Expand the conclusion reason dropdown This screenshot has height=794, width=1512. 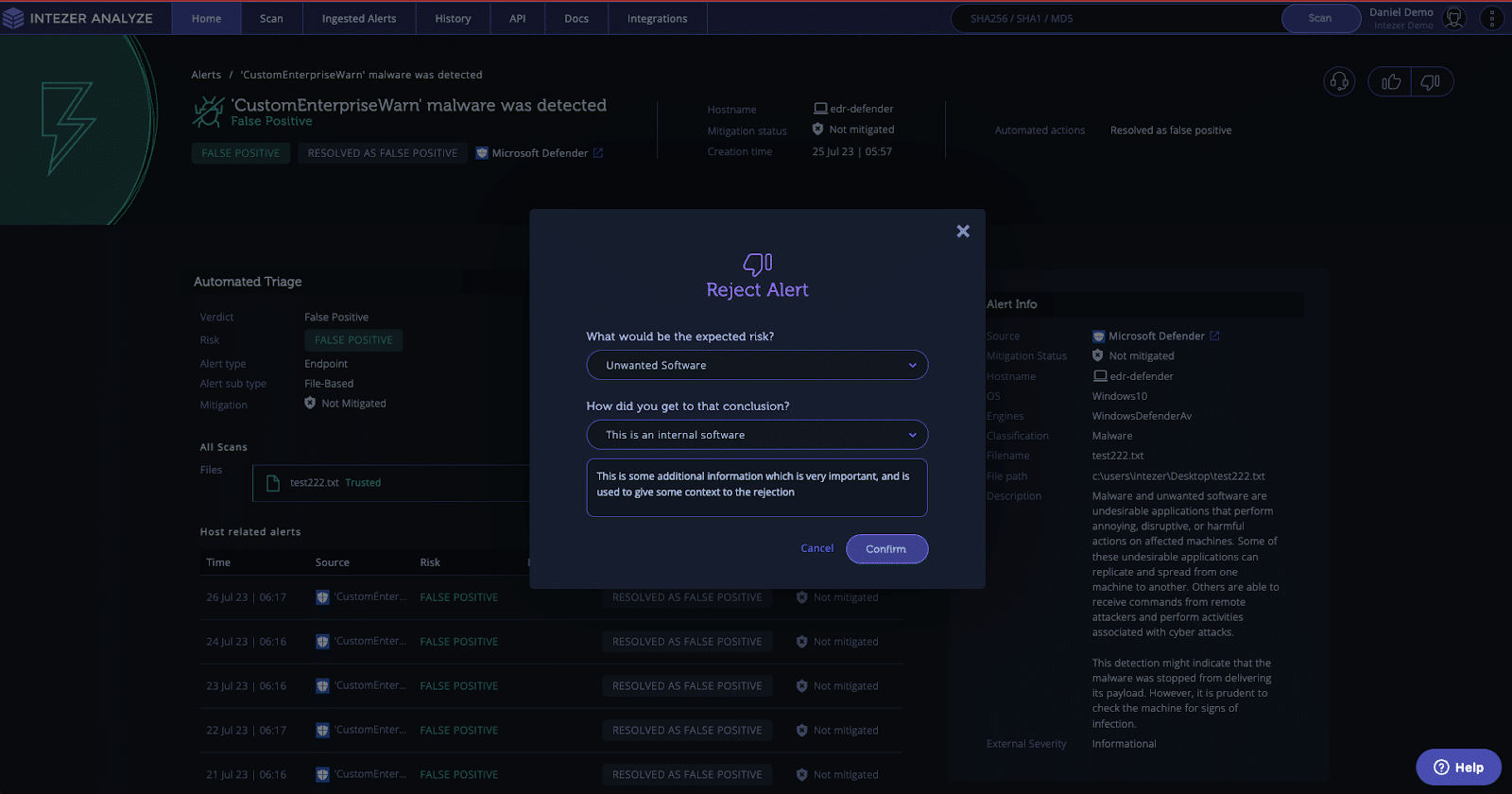(x=757, y=435)
